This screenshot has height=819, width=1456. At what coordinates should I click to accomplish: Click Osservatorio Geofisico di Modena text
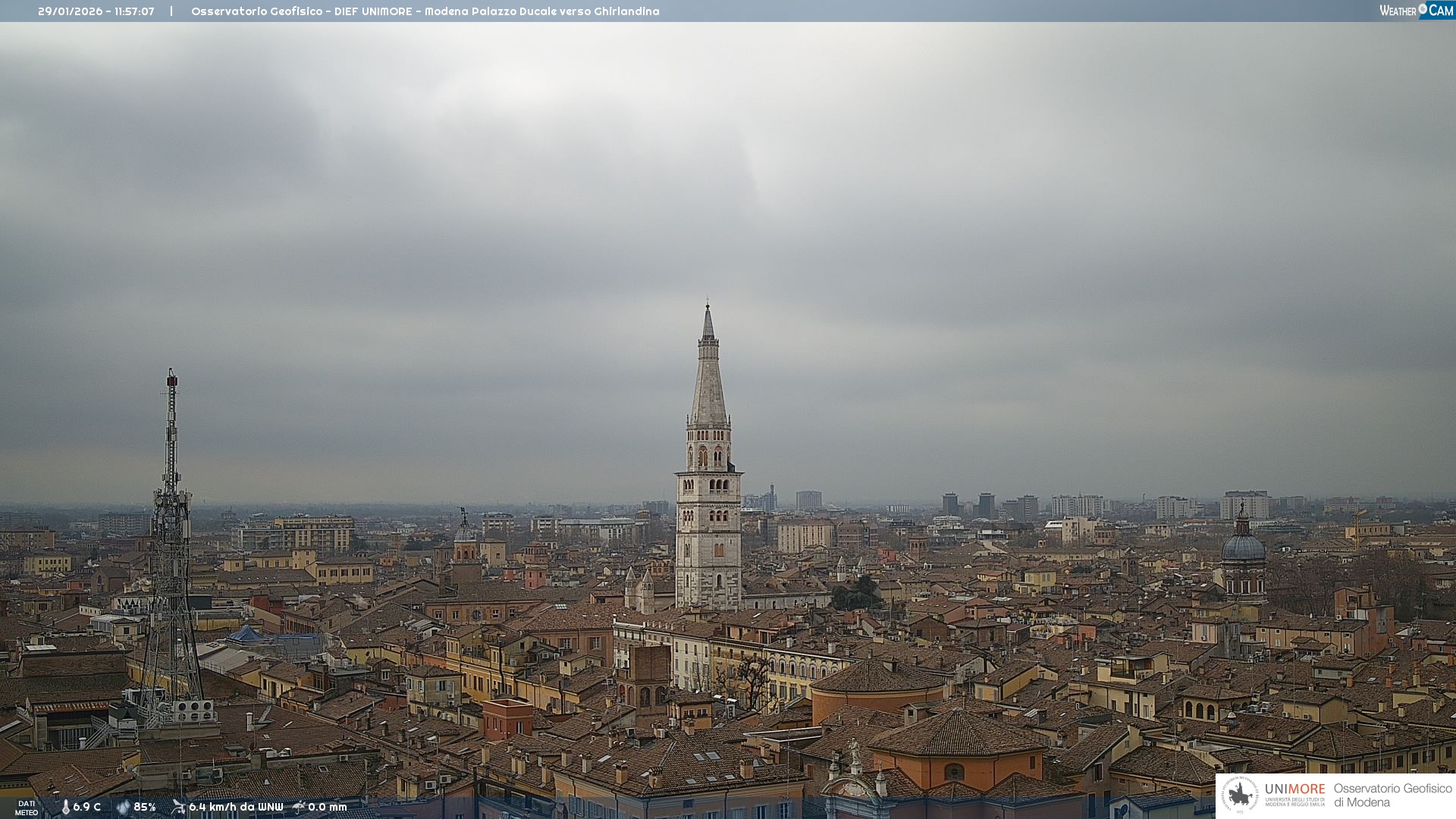(x=1392, y=795)
